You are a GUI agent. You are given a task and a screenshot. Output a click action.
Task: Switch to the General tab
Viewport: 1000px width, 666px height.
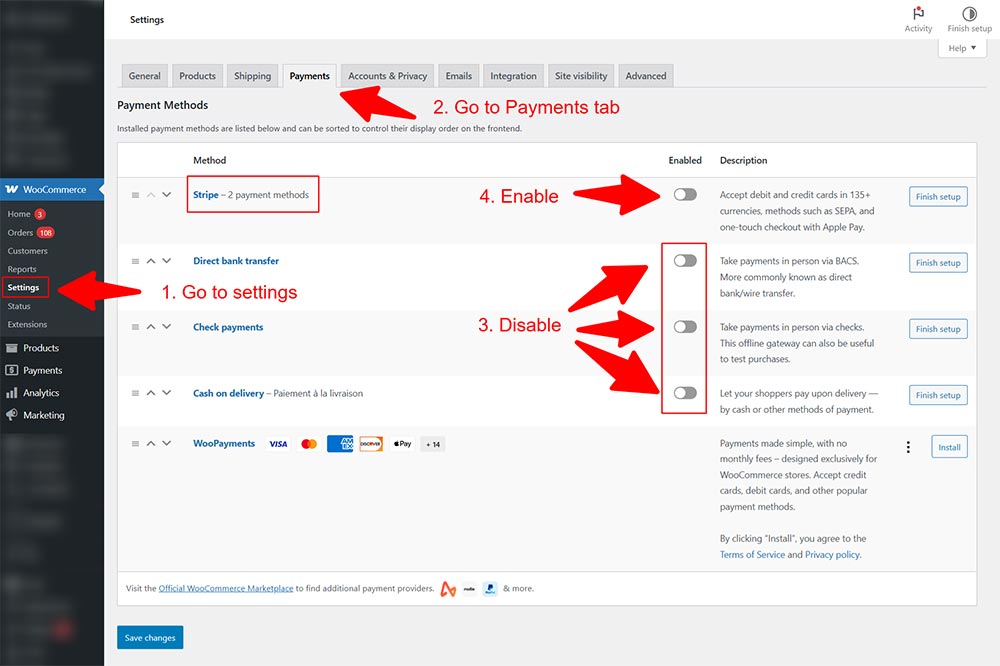click(x=145, y=76)
